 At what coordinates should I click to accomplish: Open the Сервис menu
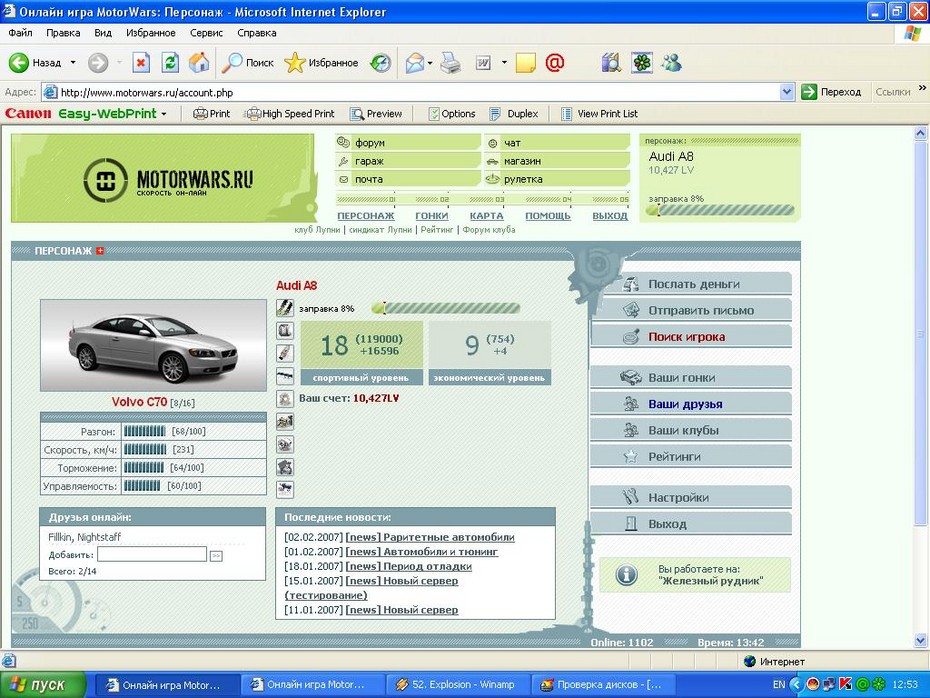(x=206, y=33)
